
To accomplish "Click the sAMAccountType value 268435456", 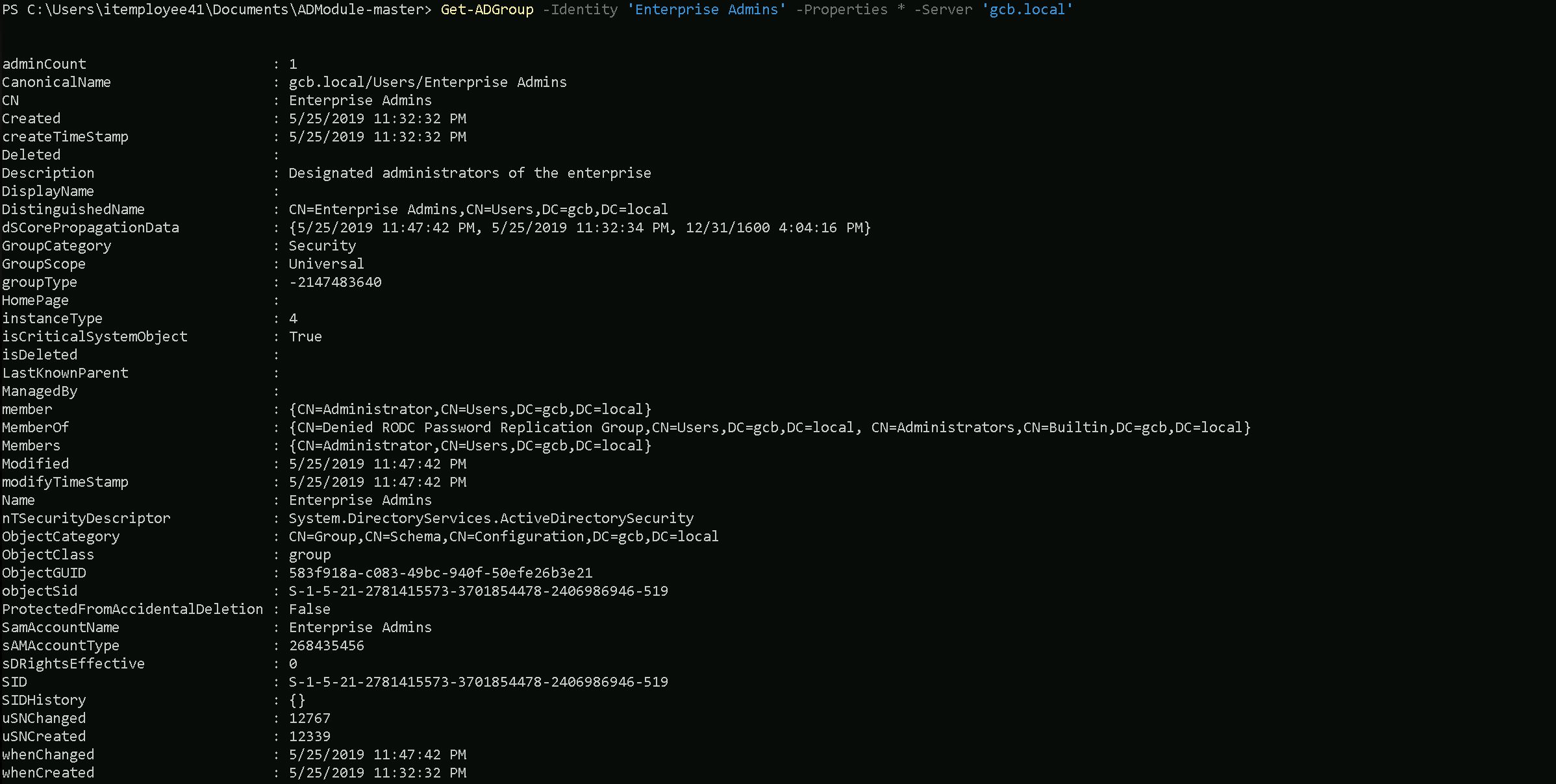I will pos(326,646).
